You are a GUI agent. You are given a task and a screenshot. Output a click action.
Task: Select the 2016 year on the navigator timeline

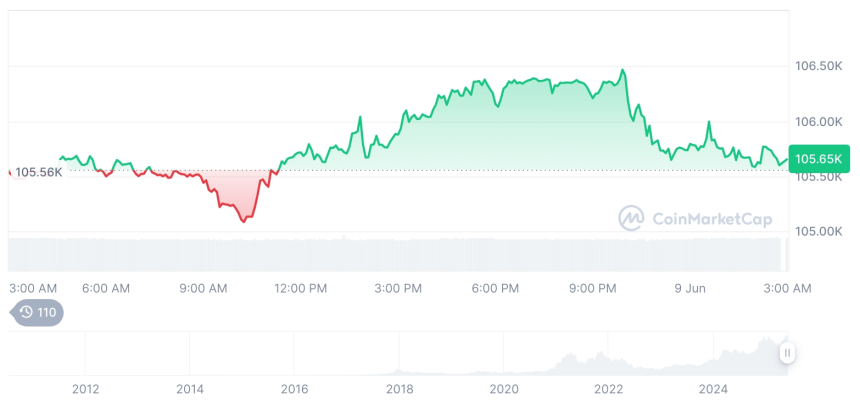(x=294, y=388)
